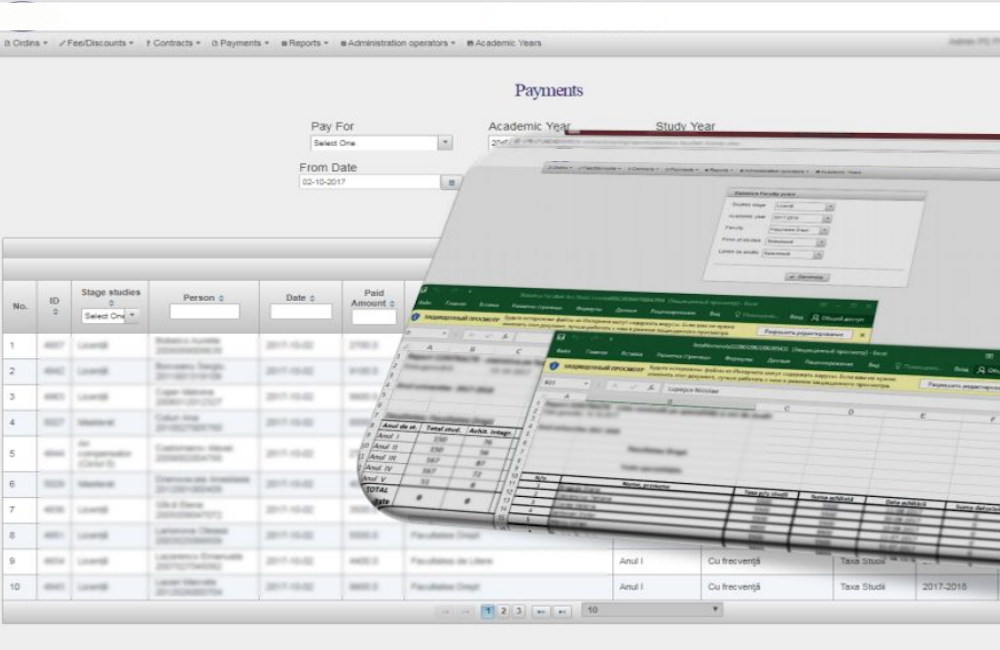The image size is (1000, 650).
Task: Open the Ordins menu
Action: tap(26, 43)
